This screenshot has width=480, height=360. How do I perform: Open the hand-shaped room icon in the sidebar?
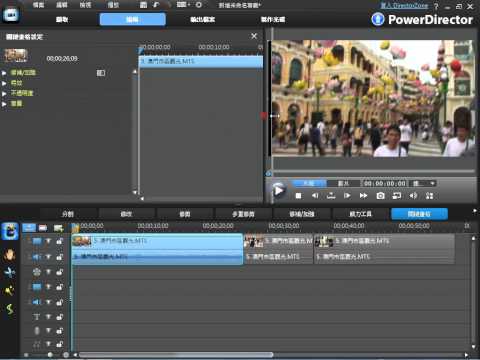coord(10,255)
